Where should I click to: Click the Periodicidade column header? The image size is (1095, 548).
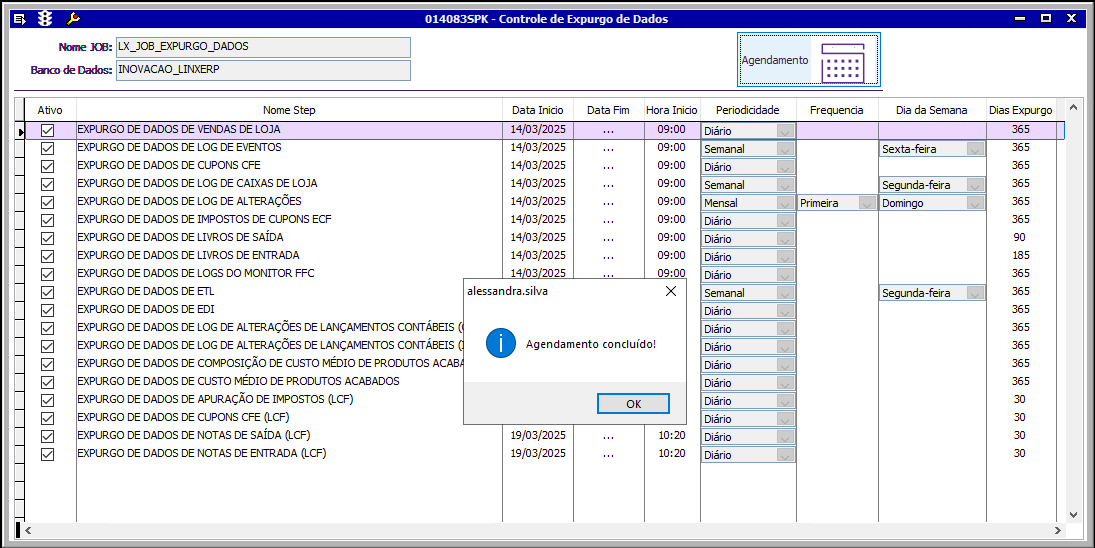click(748, 110)
